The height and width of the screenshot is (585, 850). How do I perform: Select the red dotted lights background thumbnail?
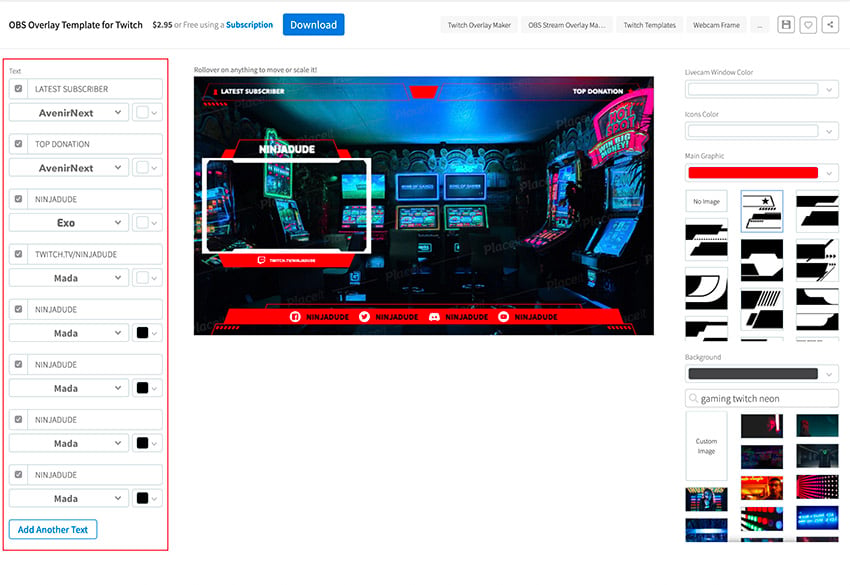pyautogui.click(x=817, y=487)
